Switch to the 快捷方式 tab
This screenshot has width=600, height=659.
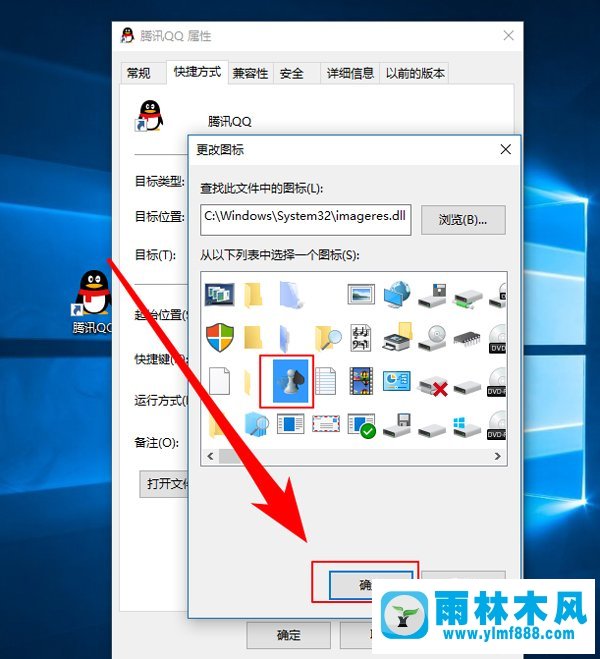coord(197,72)
